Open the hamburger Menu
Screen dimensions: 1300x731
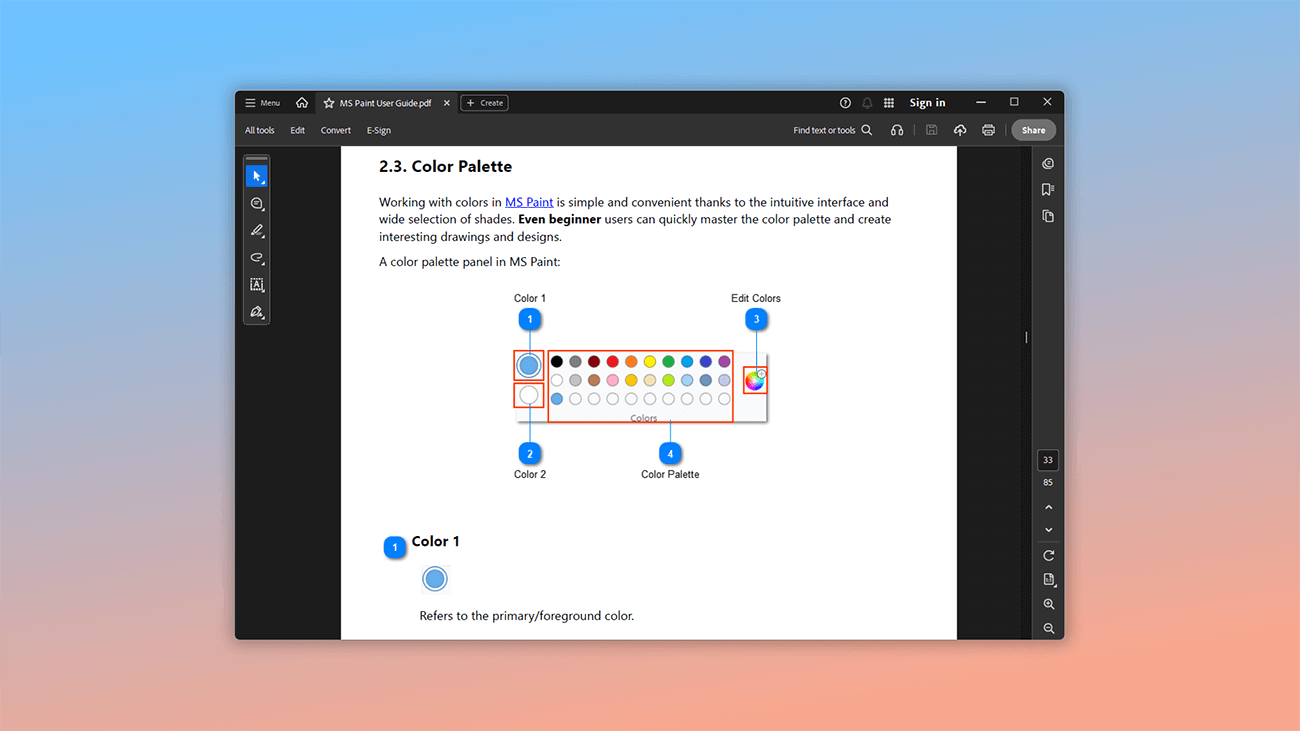pos(261,102)
